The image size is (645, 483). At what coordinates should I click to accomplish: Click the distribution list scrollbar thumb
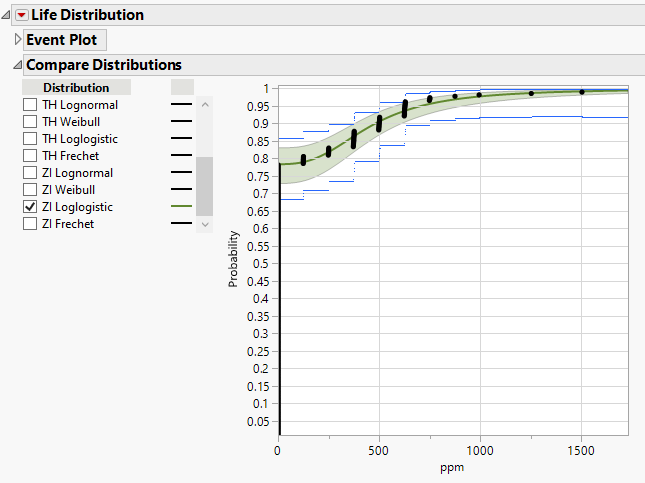click(205, 186)
